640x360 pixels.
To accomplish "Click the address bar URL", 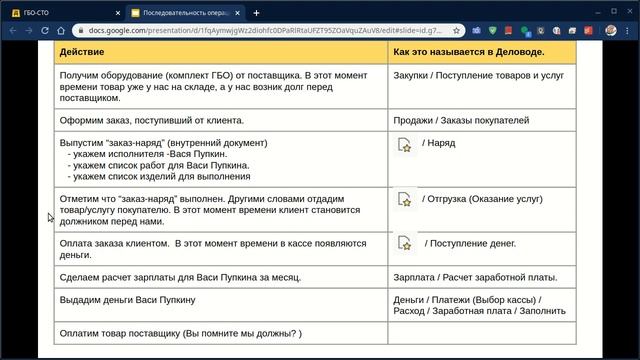I will click(265, 31).
